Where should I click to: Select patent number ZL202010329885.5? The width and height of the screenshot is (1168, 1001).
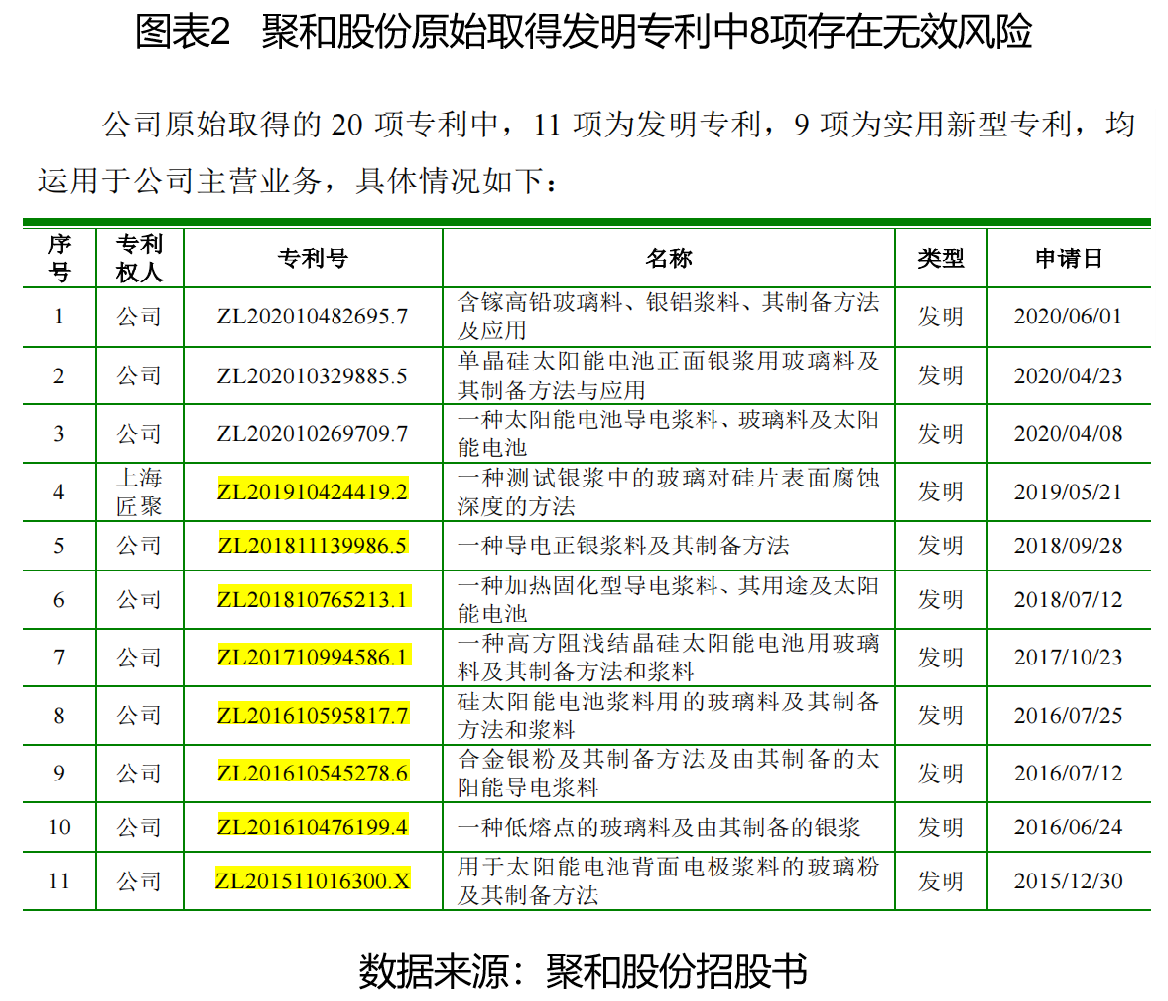tap(312, 376)
